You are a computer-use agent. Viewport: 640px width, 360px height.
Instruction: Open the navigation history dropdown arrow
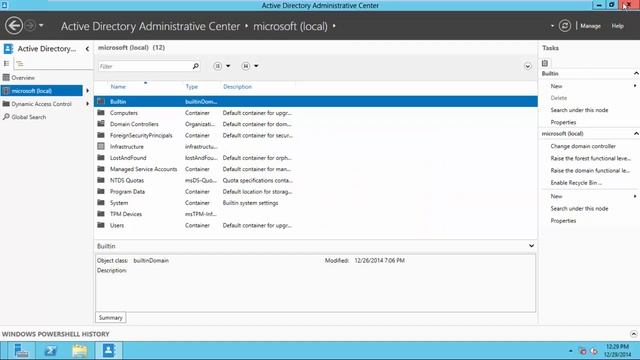point(41,26)
